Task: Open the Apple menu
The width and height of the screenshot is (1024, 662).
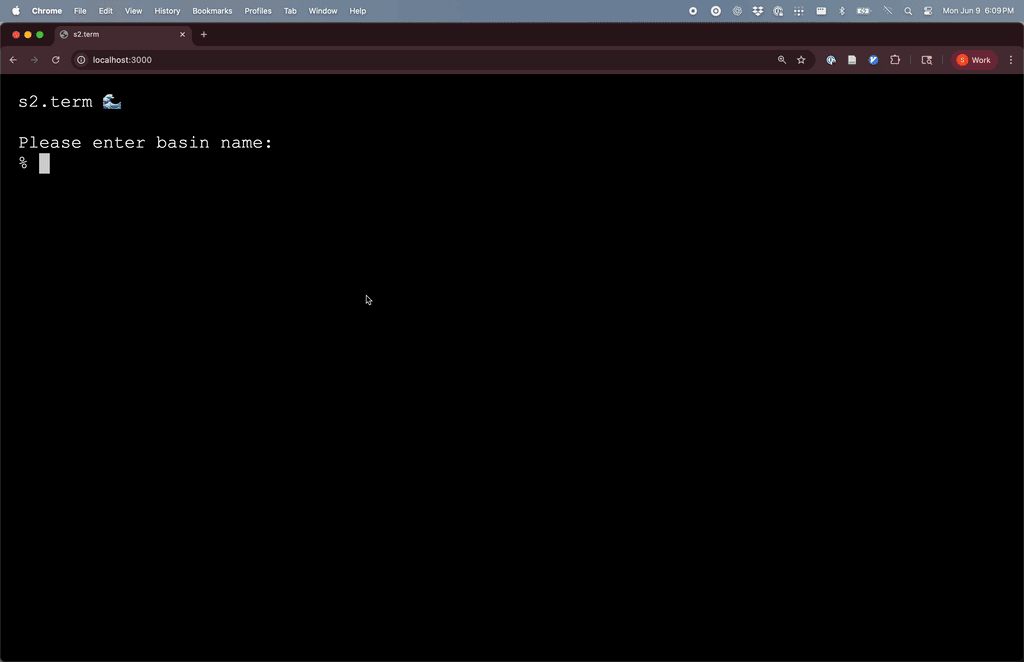Action: click(15, 11)
